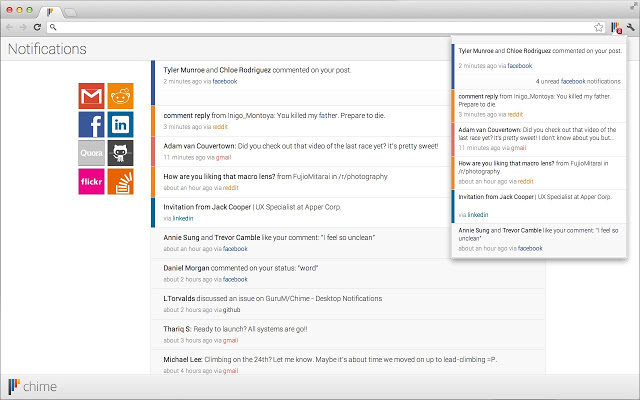Click popup linkedin link under Jack Cooper invitation

(x=478, y=215)
